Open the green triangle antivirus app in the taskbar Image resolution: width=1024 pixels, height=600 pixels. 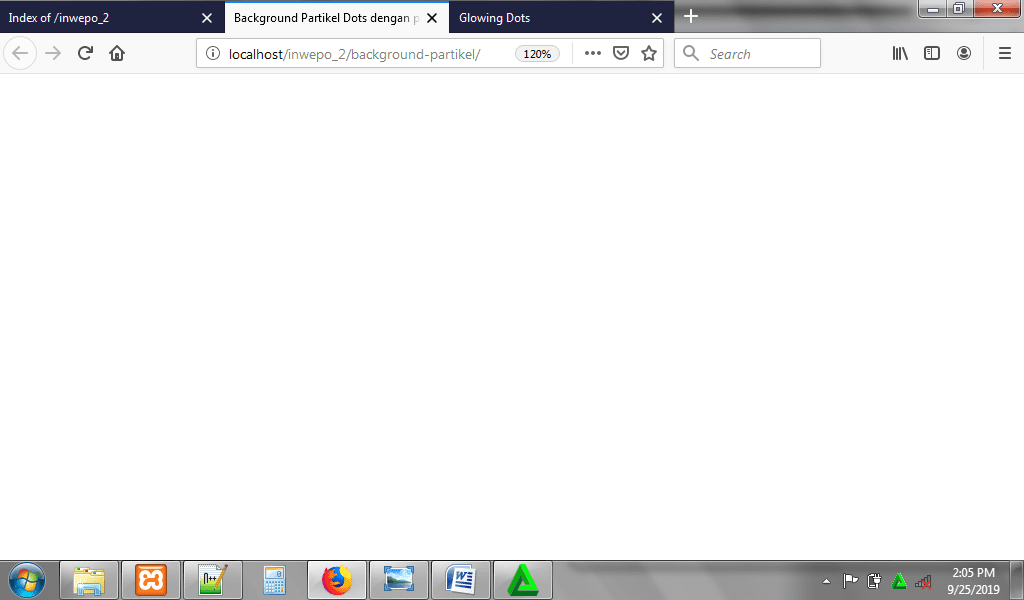[x=523, y=580]
